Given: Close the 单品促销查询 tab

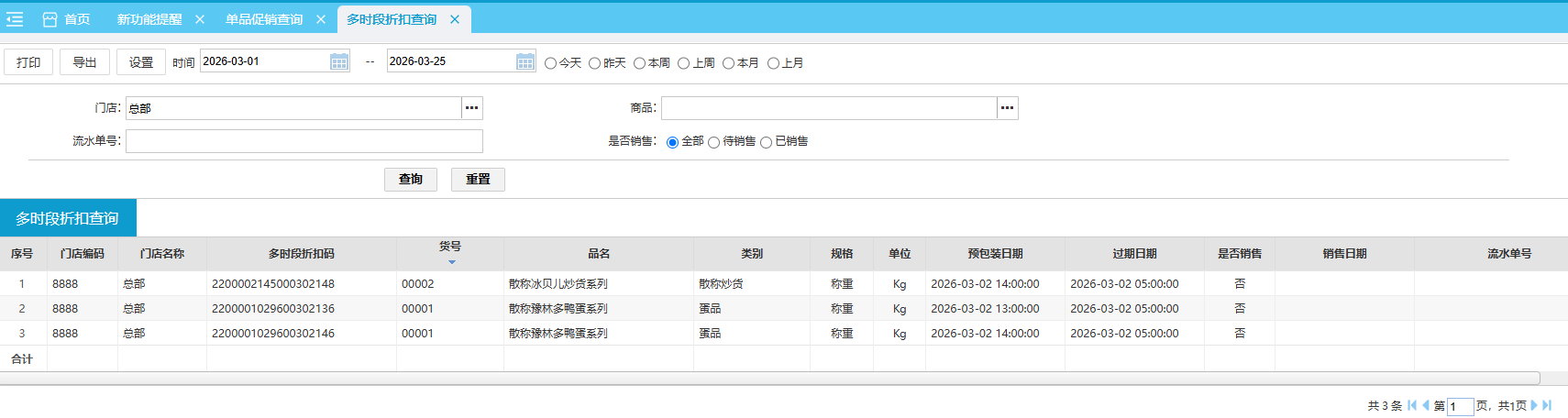Looking at the screenshot, I should (x=321, y=19).
